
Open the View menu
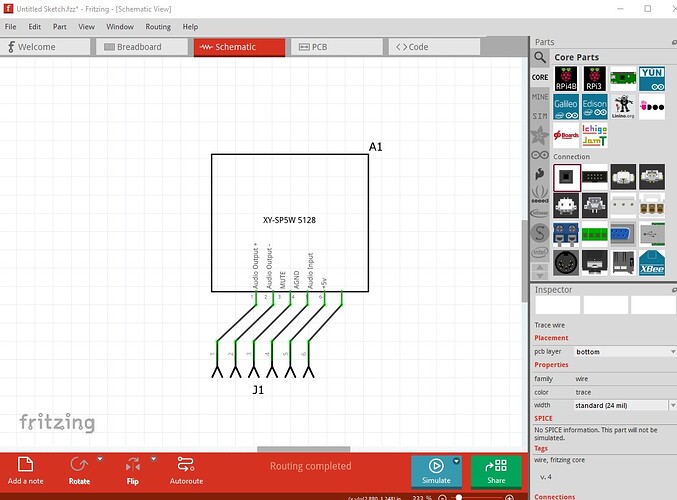point(86,27)
